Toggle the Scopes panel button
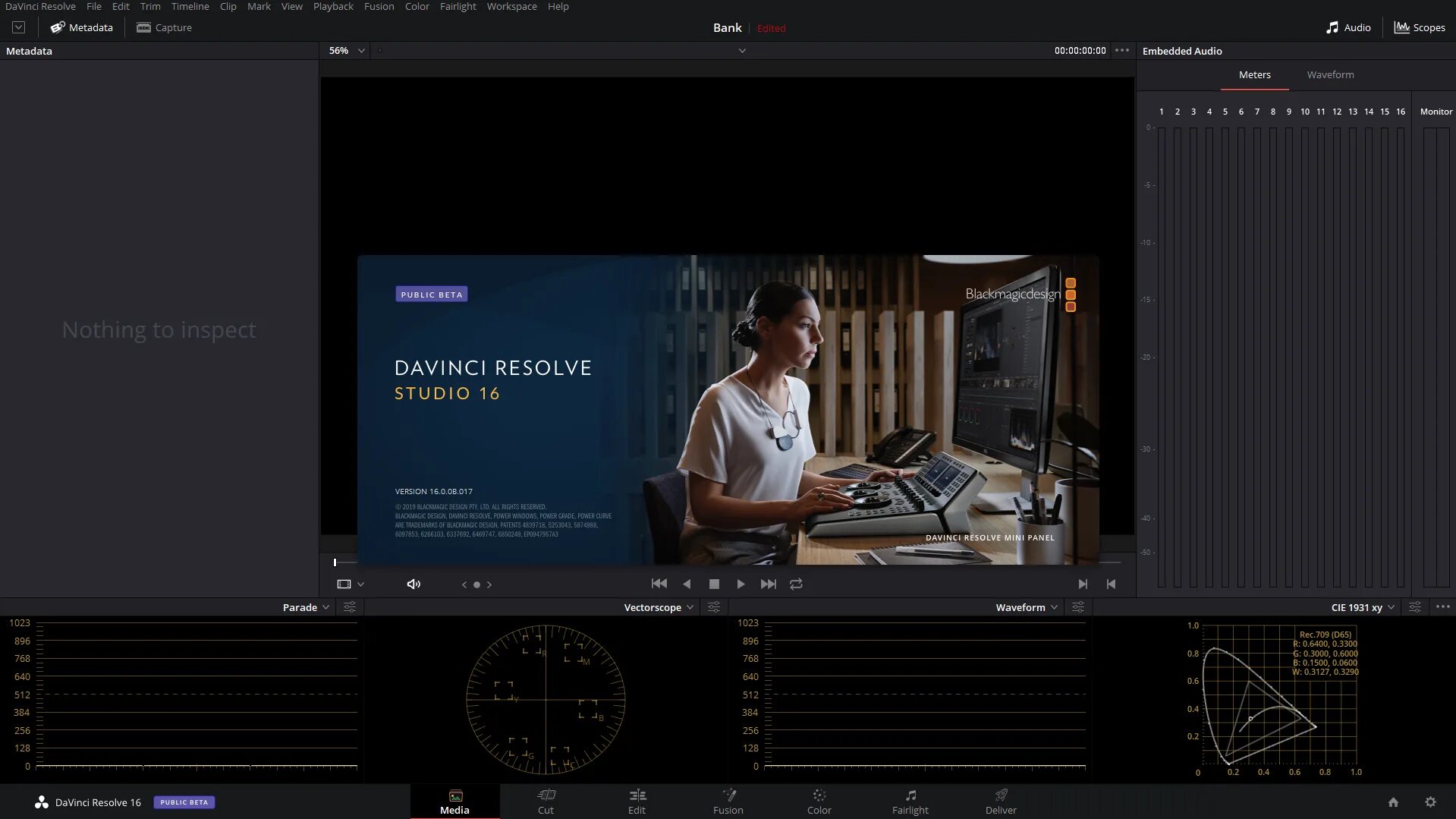1456x819 pixels. (x=1420, y=27)
